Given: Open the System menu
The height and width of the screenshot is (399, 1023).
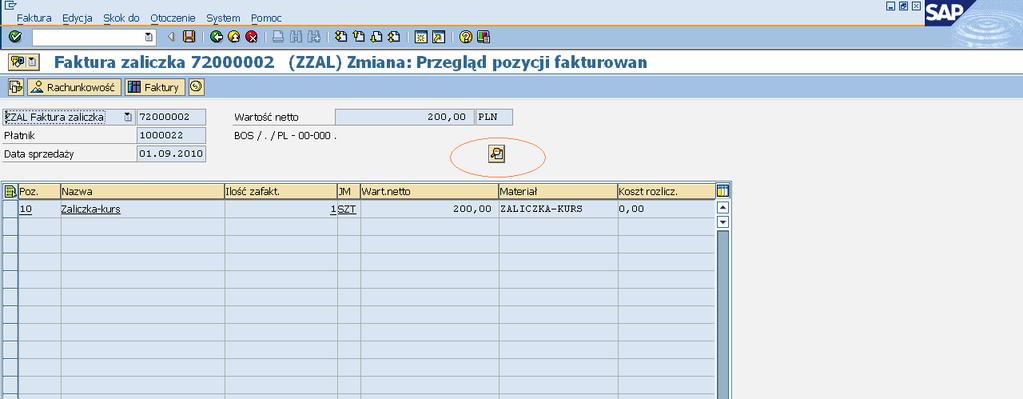Looking at the screenshot, I should pyautogui.click(x=223, y=18).
